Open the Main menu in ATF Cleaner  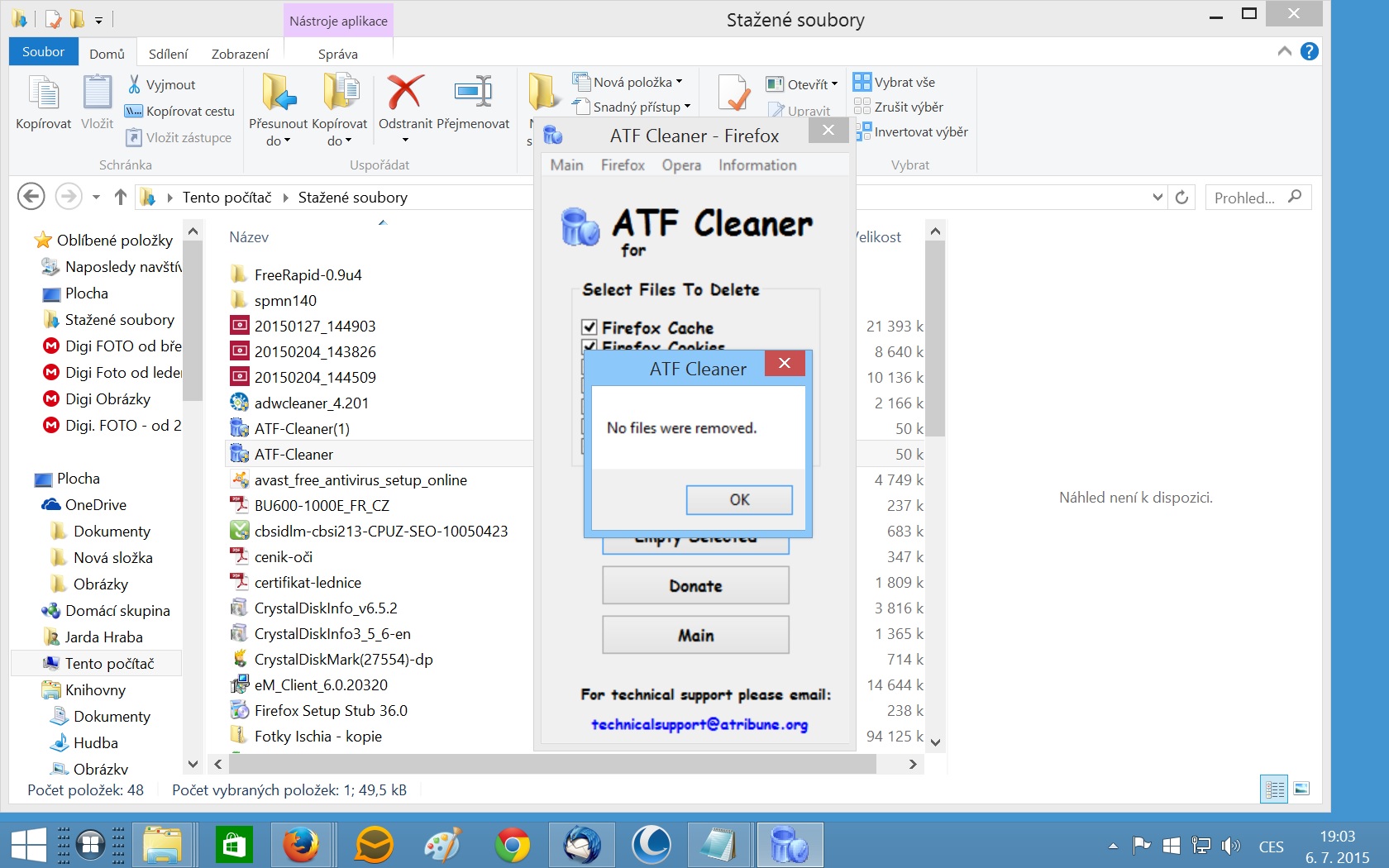[567, 165]
